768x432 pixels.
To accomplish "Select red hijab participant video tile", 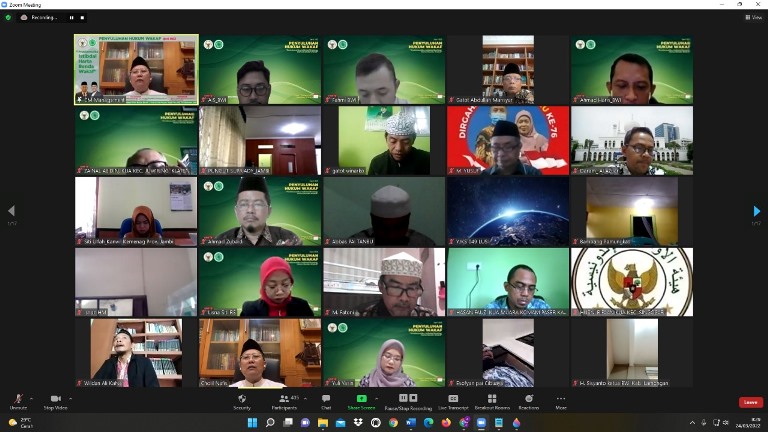I will (x=260, y=282).
